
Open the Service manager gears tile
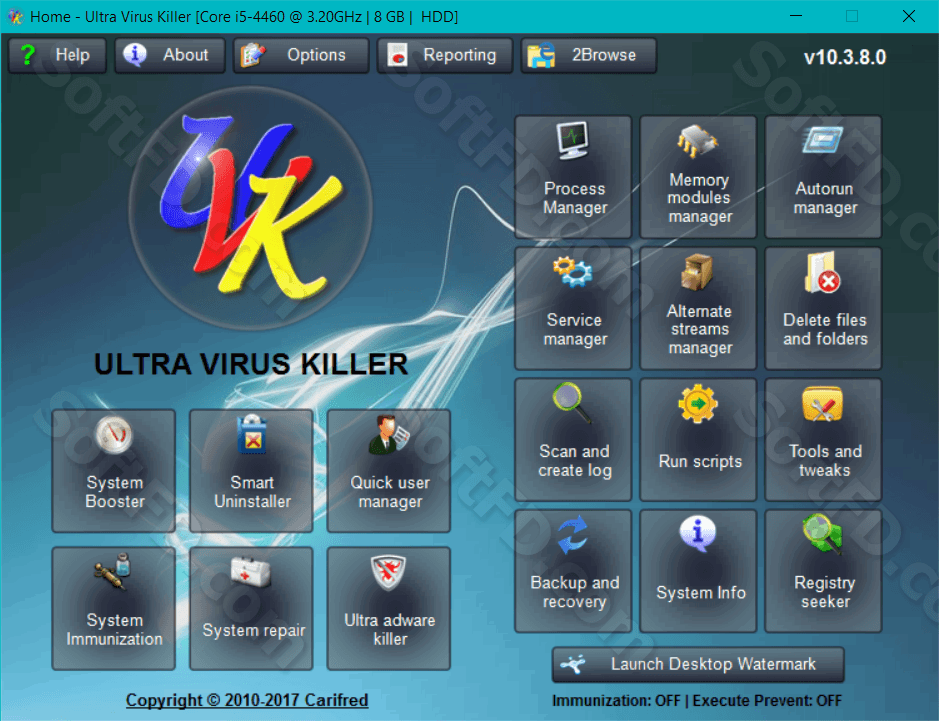coord(573,308)
